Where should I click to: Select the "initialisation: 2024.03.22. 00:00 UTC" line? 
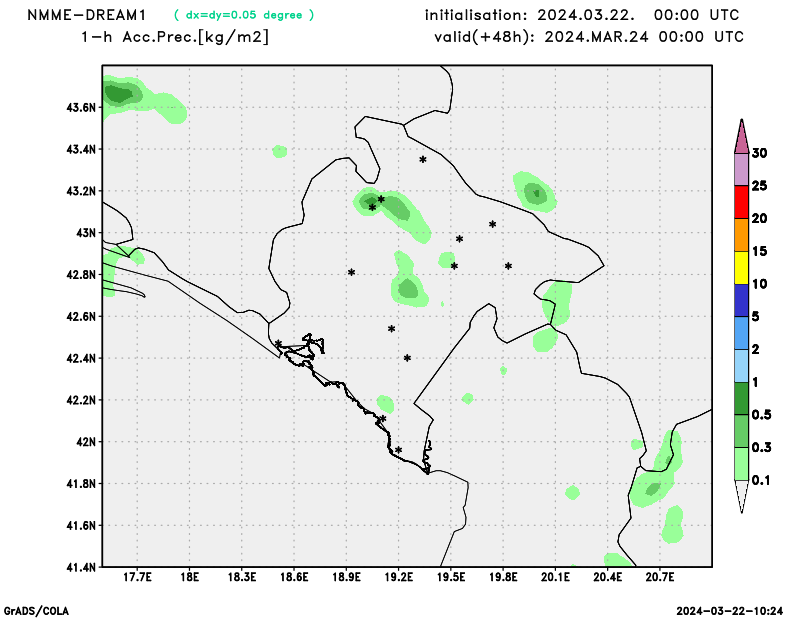pyautogui.click(x=582, y=15)
